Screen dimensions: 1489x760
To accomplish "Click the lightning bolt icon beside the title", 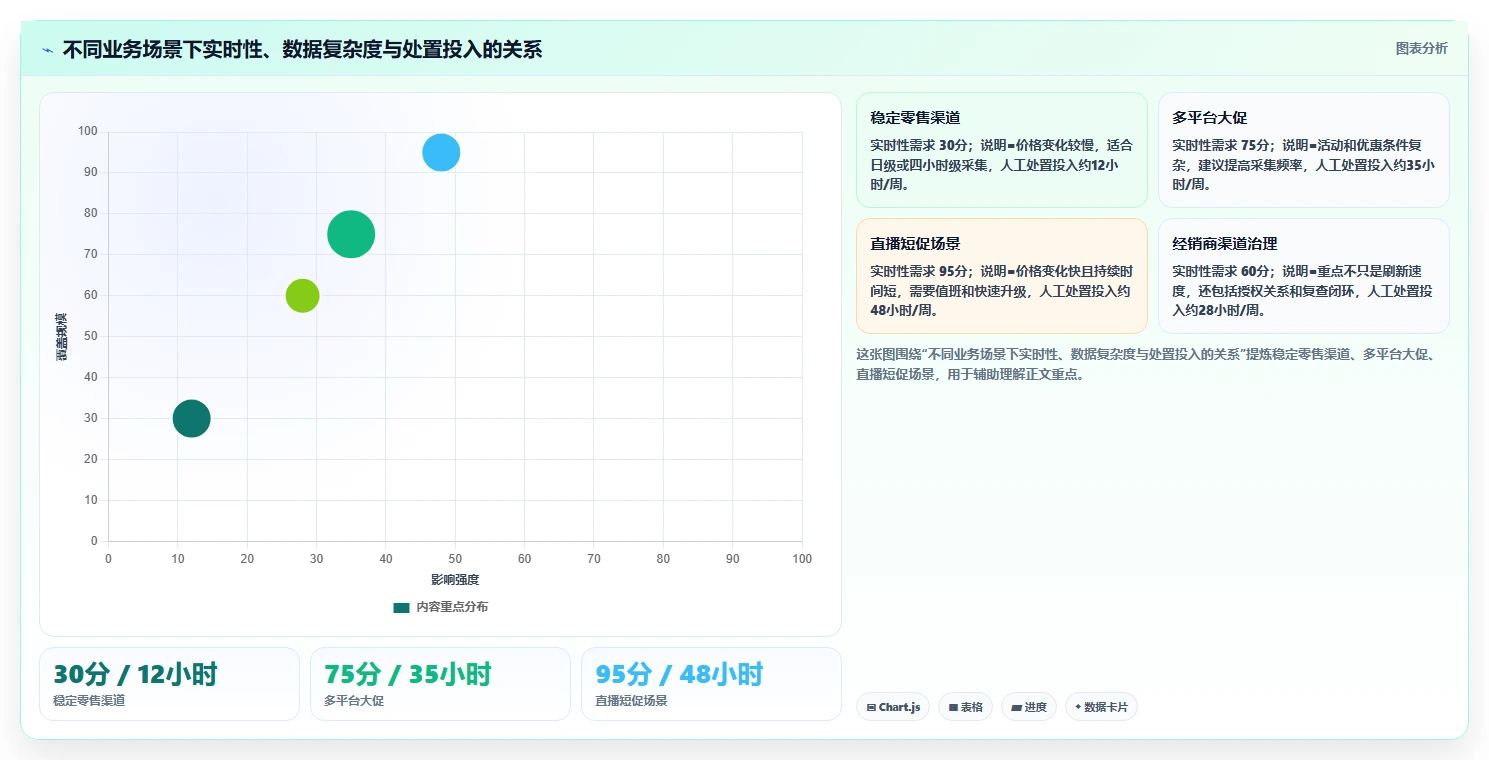I will pos(48,50).
